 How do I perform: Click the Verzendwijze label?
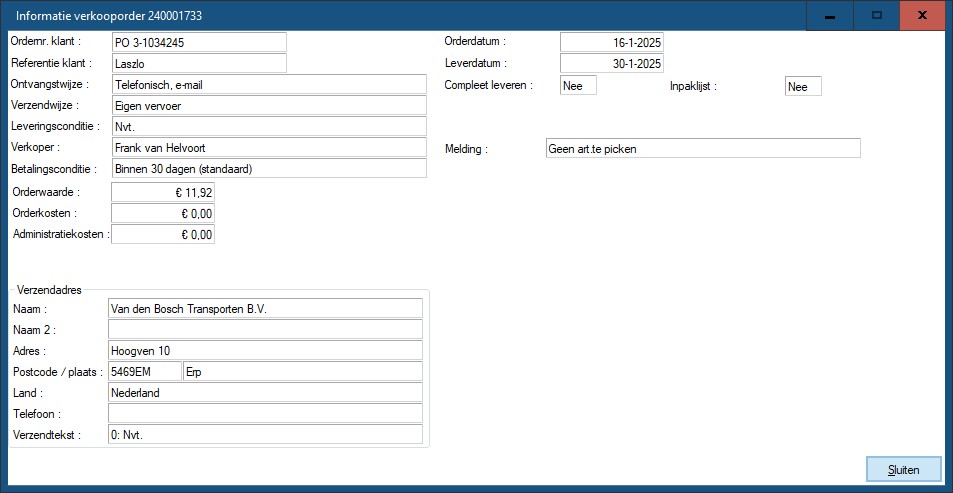(46, 105)
